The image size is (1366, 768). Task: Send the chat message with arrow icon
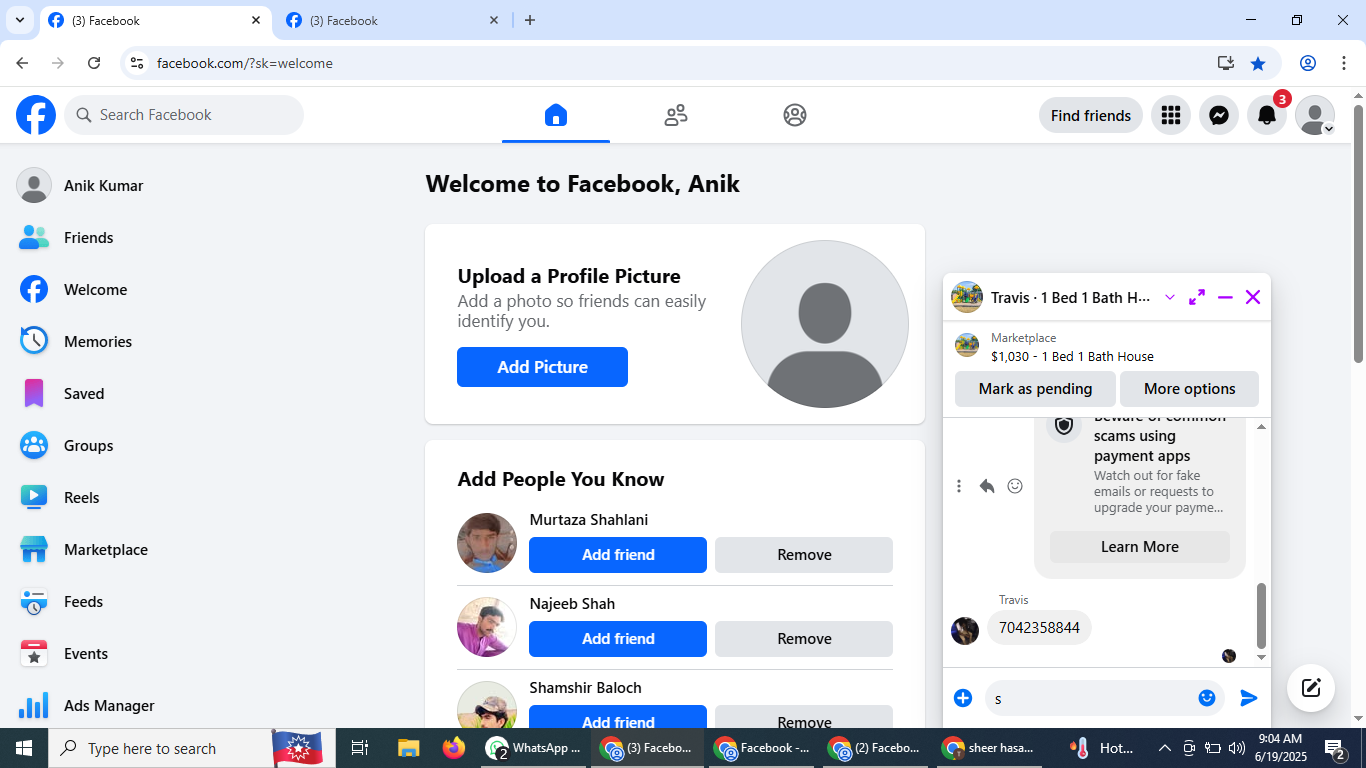tap(1249, 698)
